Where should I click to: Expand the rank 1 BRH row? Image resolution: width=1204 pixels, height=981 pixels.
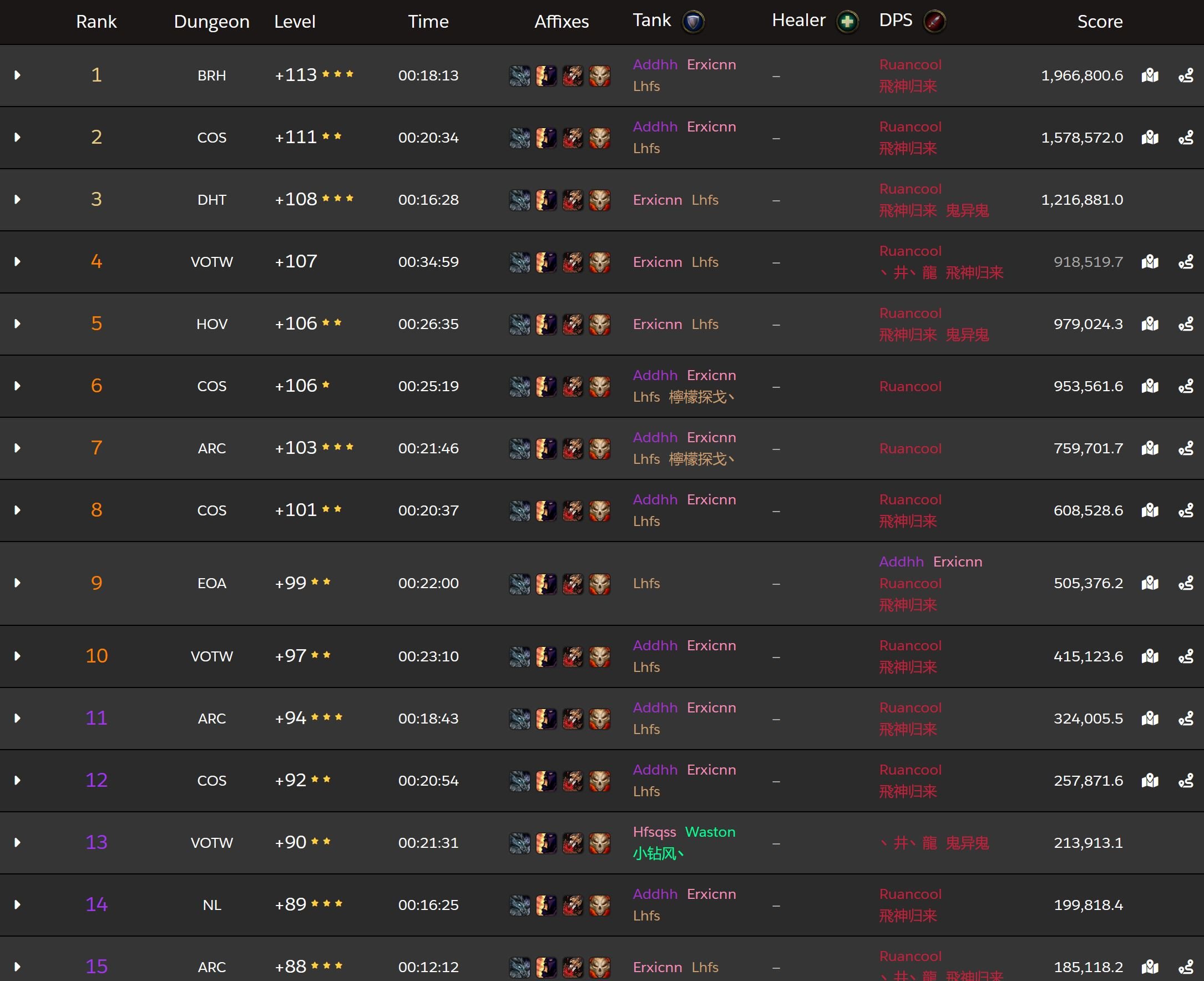[18, 75]
